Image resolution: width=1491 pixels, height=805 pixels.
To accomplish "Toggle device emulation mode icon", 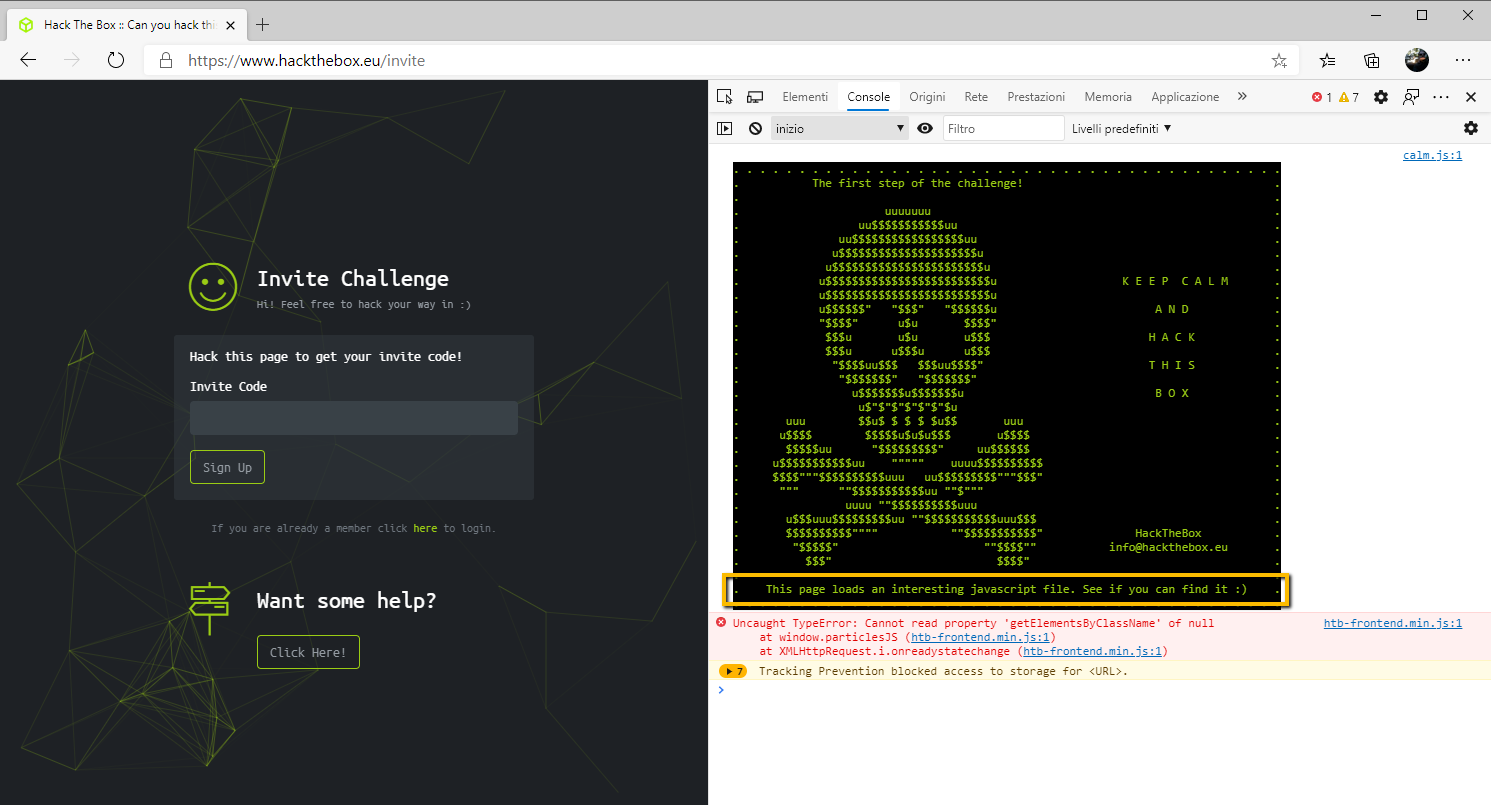I will click(x=755, y=97).
